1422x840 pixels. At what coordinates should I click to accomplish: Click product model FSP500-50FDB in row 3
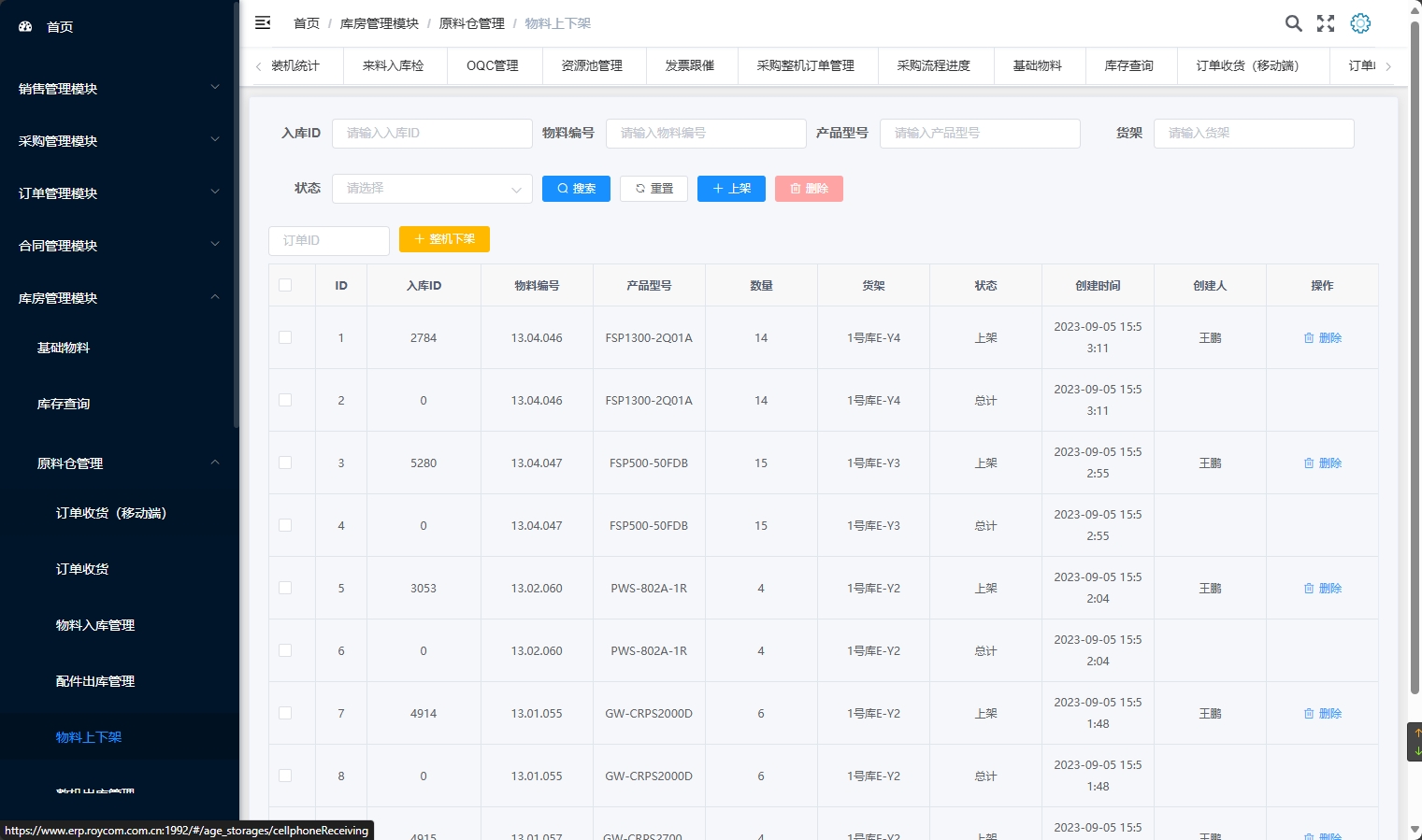coord(649,463)
